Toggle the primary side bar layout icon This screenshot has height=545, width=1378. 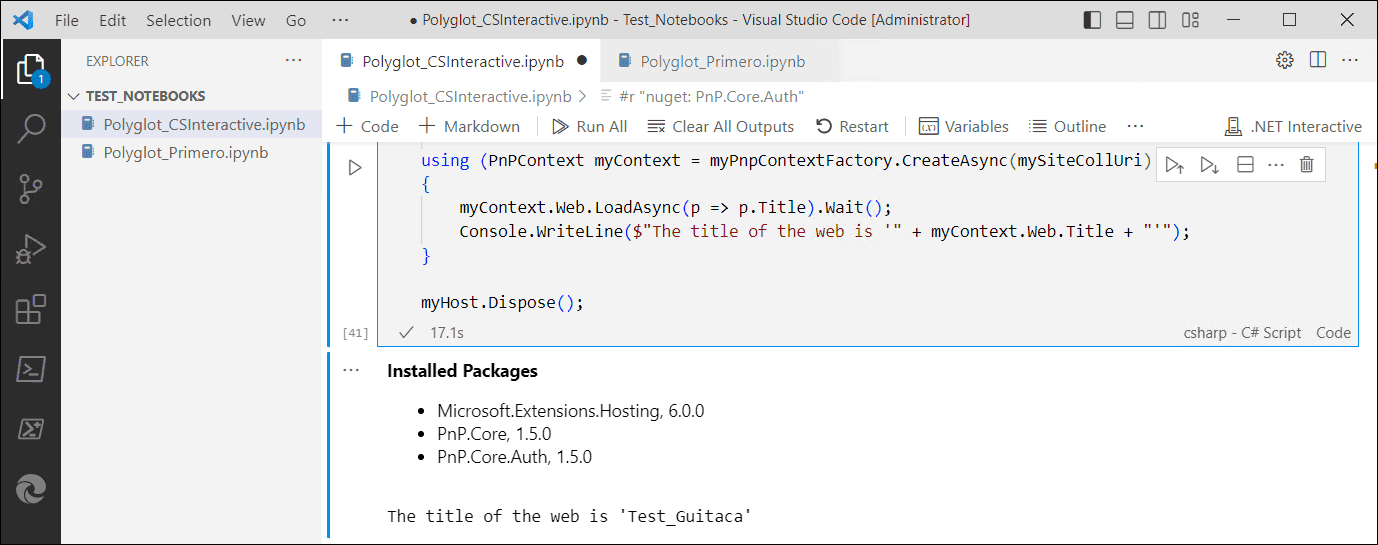tap(1093, 20)
